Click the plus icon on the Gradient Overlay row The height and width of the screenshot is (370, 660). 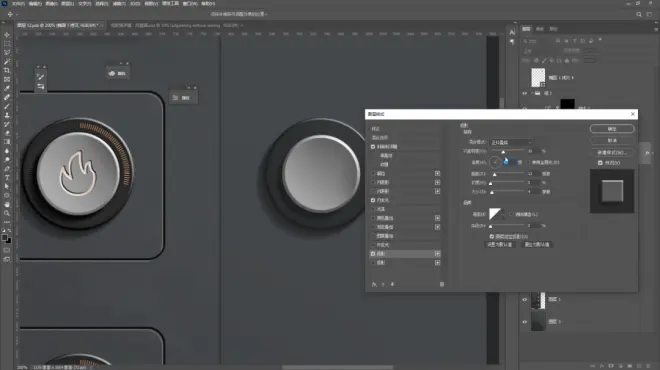click(437, 227)
